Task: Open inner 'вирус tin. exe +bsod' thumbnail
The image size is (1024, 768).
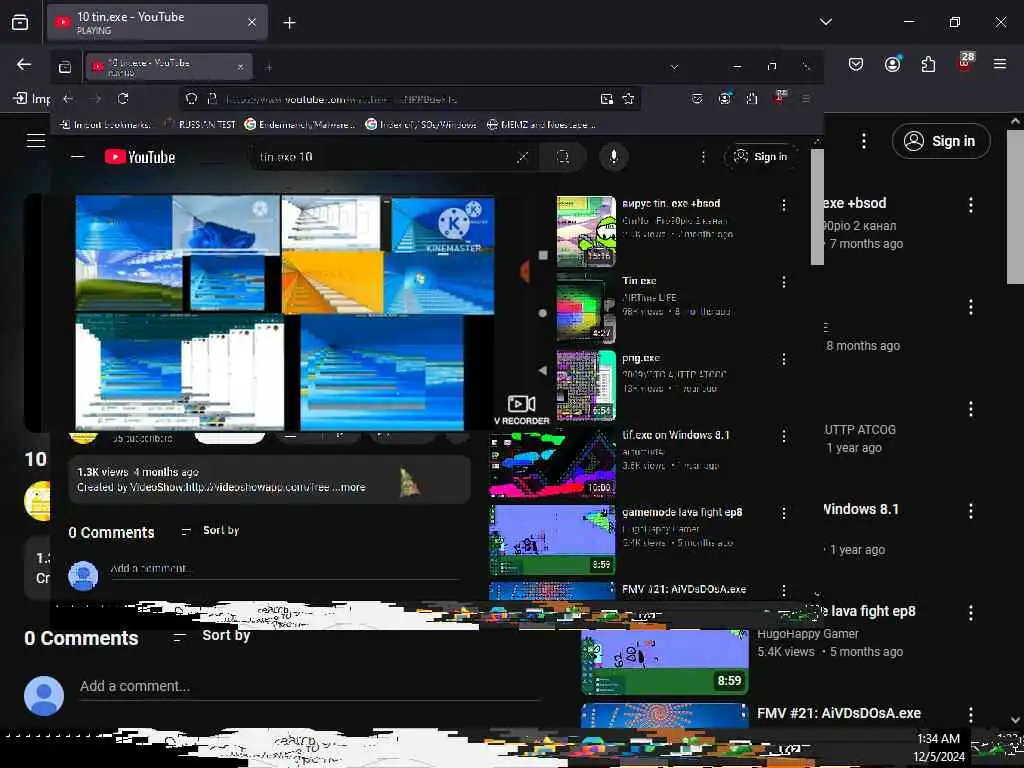Action: (586, 231)
